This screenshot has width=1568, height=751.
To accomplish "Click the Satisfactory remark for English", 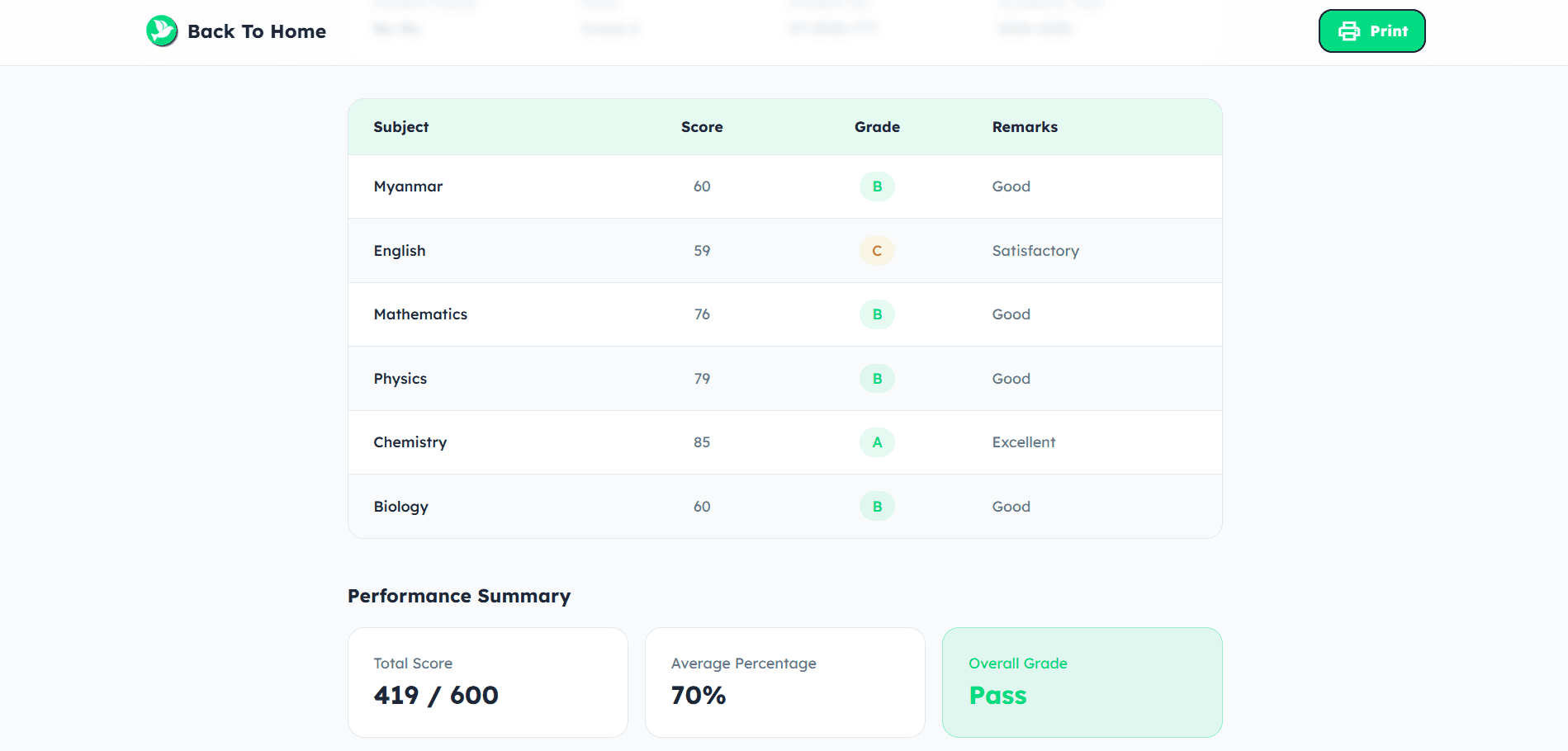I will pyautogui.click(x=1035, y=251).
